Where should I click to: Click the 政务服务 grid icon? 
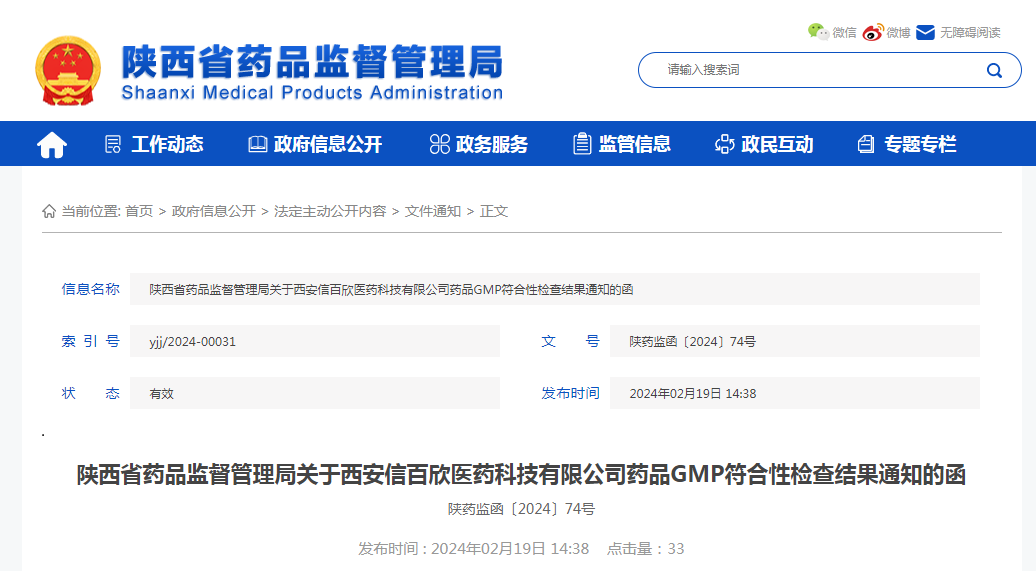click(439, 144)
